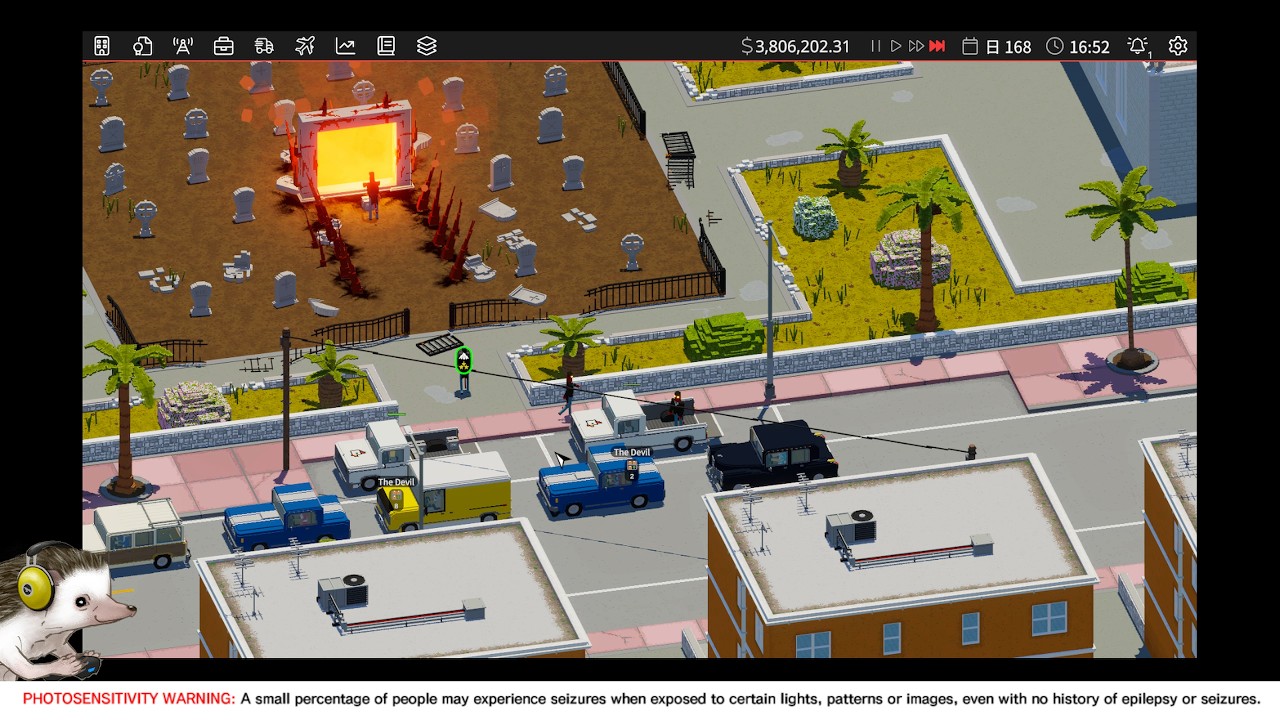
Task: Click The Devil label on yellow van
Action: click(396, 482)
